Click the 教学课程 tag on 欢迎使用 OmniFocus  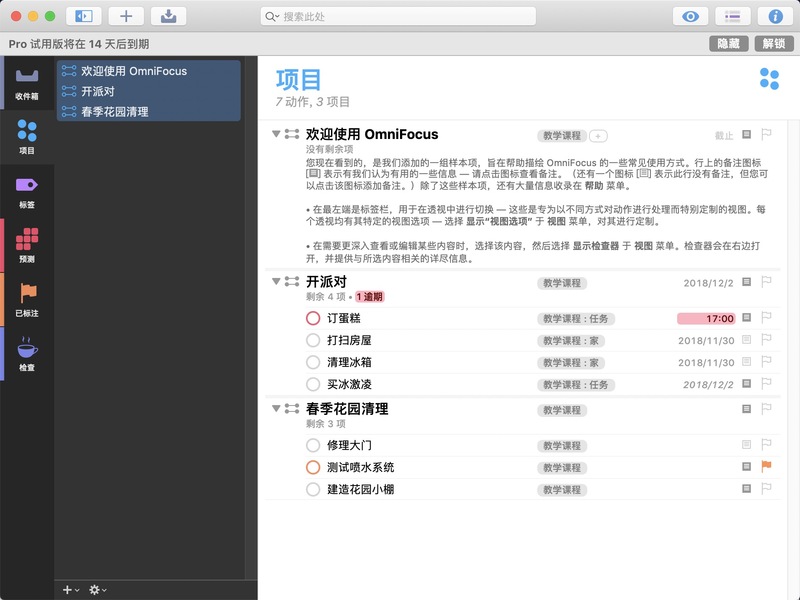point(562,136)
